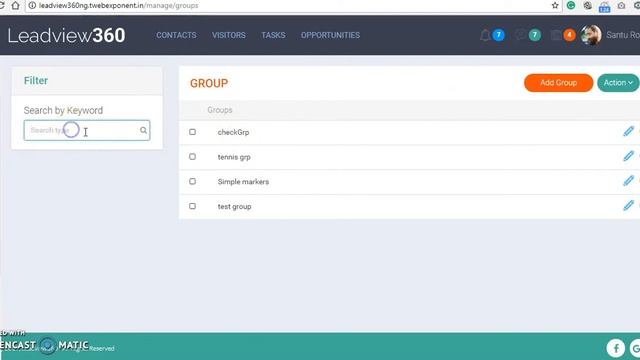Bookmark page with the star icon
Viewport: 640px width, 360px height.
(555, 5)
